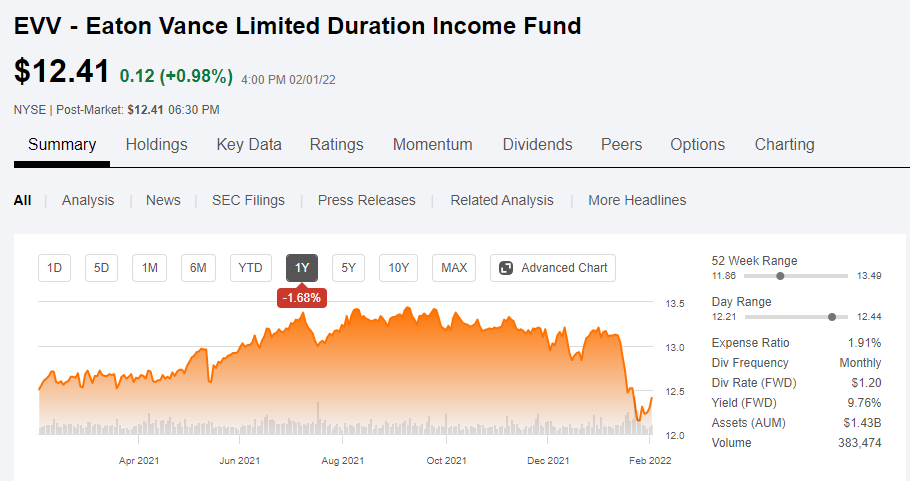Click the $12.41 share price
Viewport: 910px width, 481px height.
coord(62,71)
